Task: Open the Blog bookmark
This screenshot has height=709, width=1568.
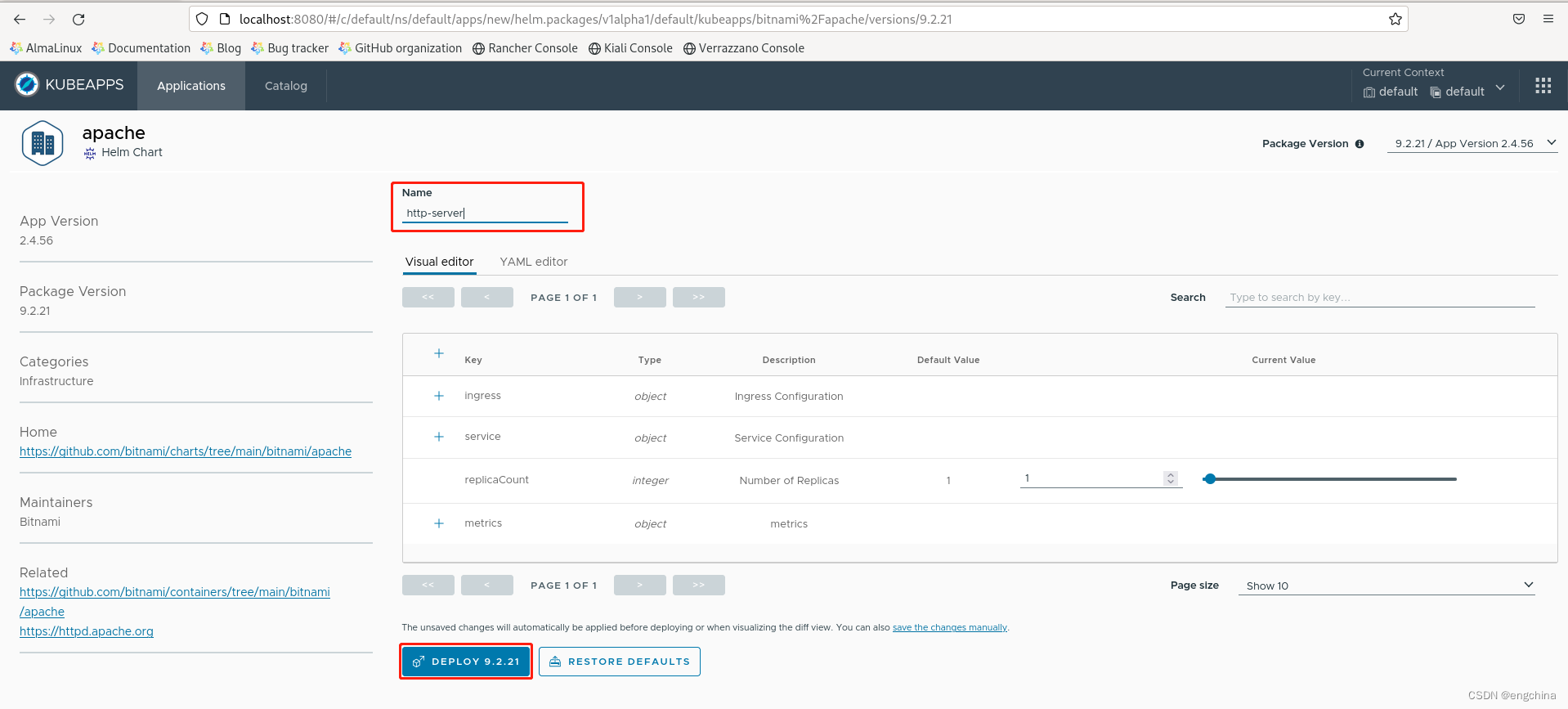Action: click(x=221, y=48)
